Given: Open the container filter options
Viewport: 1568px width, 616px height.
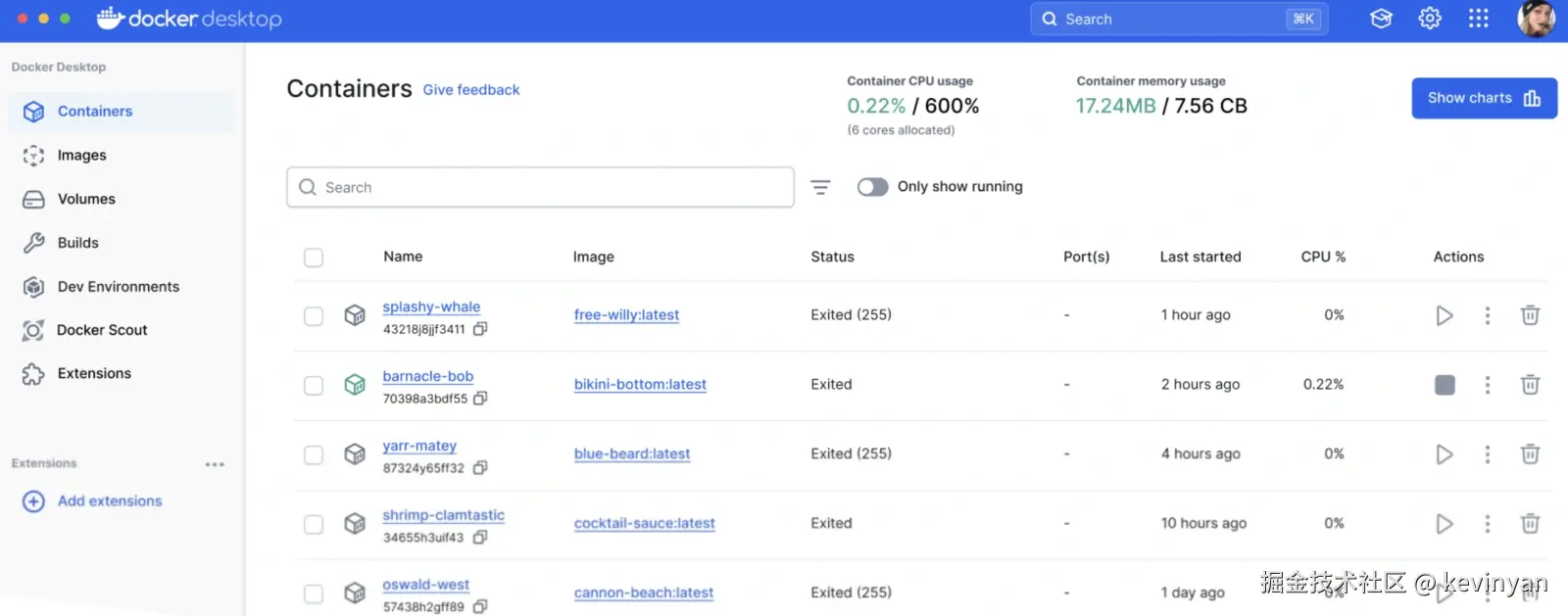Looking at the screenshot, I should (820, 187).
